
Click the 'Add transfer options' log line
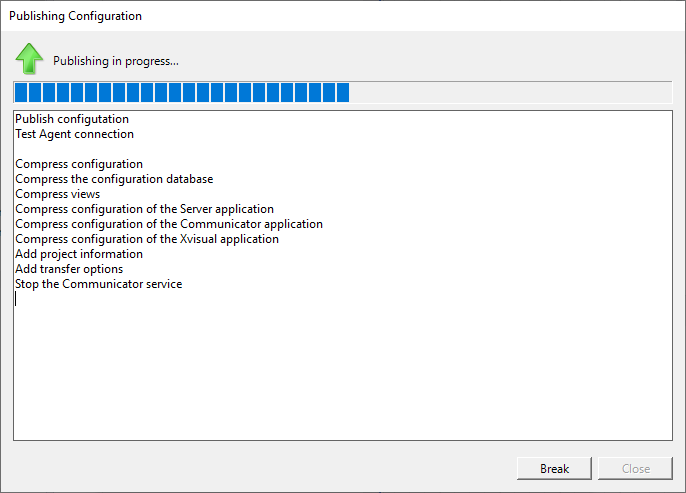click(x=69, y=269)
